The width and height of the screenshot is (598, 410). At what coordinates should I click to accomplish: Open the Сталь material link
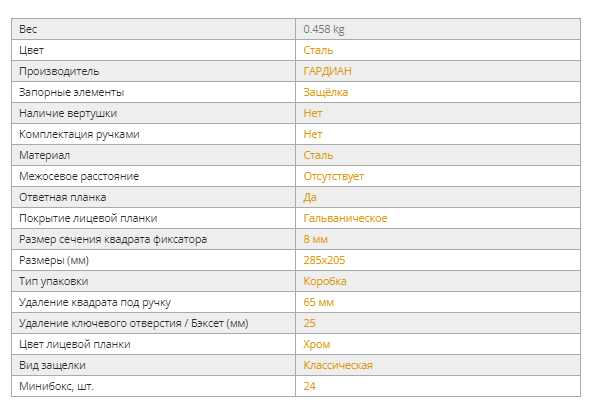[318, 155]
